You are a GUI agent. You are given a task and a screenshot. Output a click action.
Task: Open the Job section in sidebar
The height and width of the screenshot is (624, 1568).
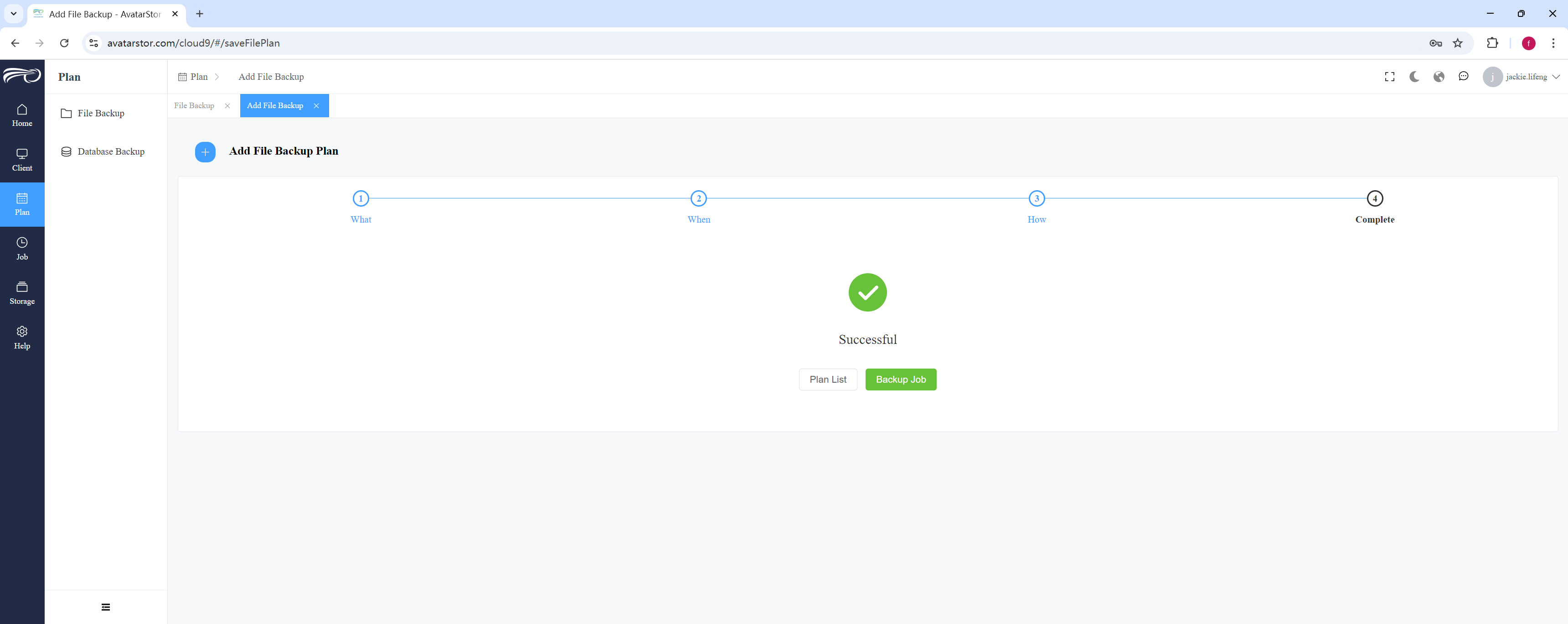click(22, 249)
